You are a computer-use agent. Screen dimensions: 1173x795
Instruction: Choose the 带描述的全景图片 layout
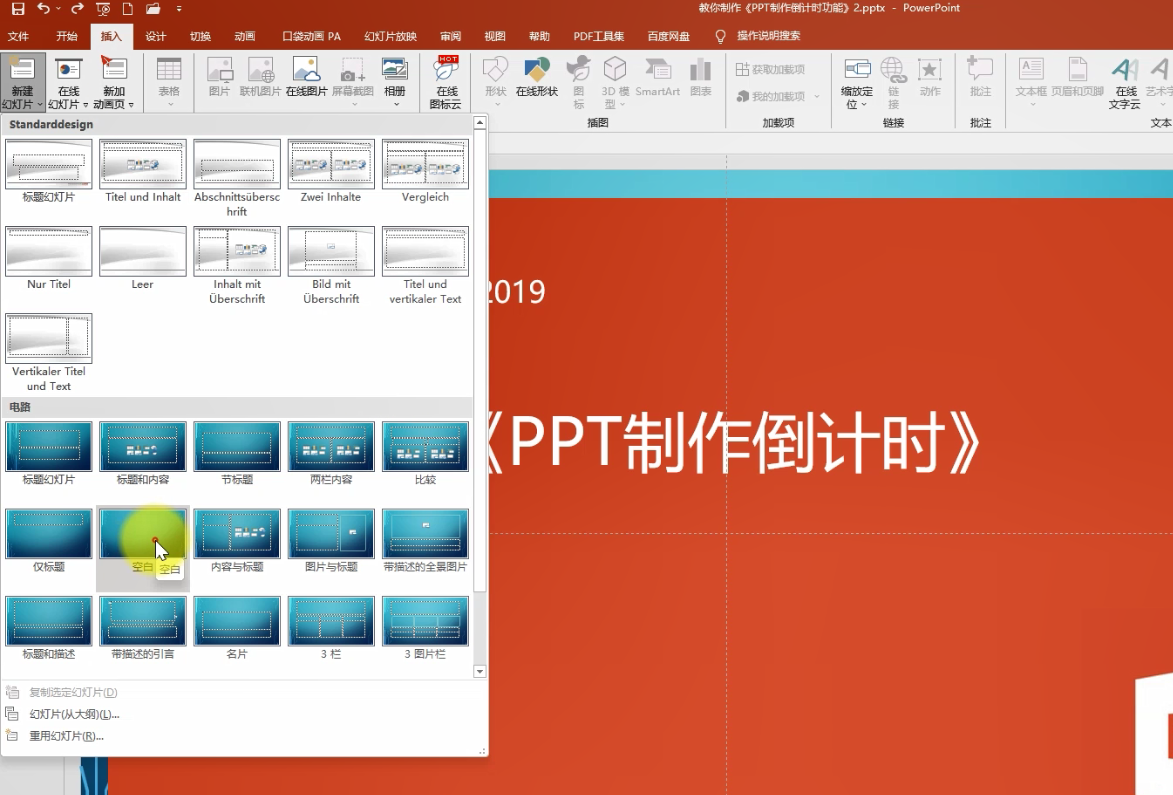[425, 541]
